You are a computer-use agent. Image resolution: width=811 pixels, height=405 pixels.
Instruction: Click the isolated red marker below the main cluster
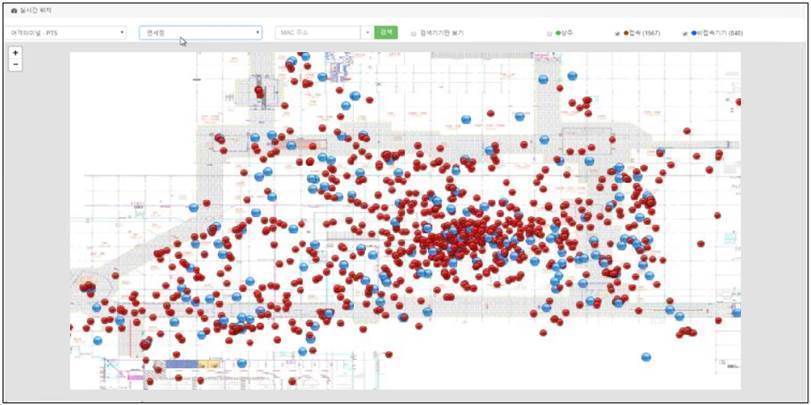tap(388, 354)
